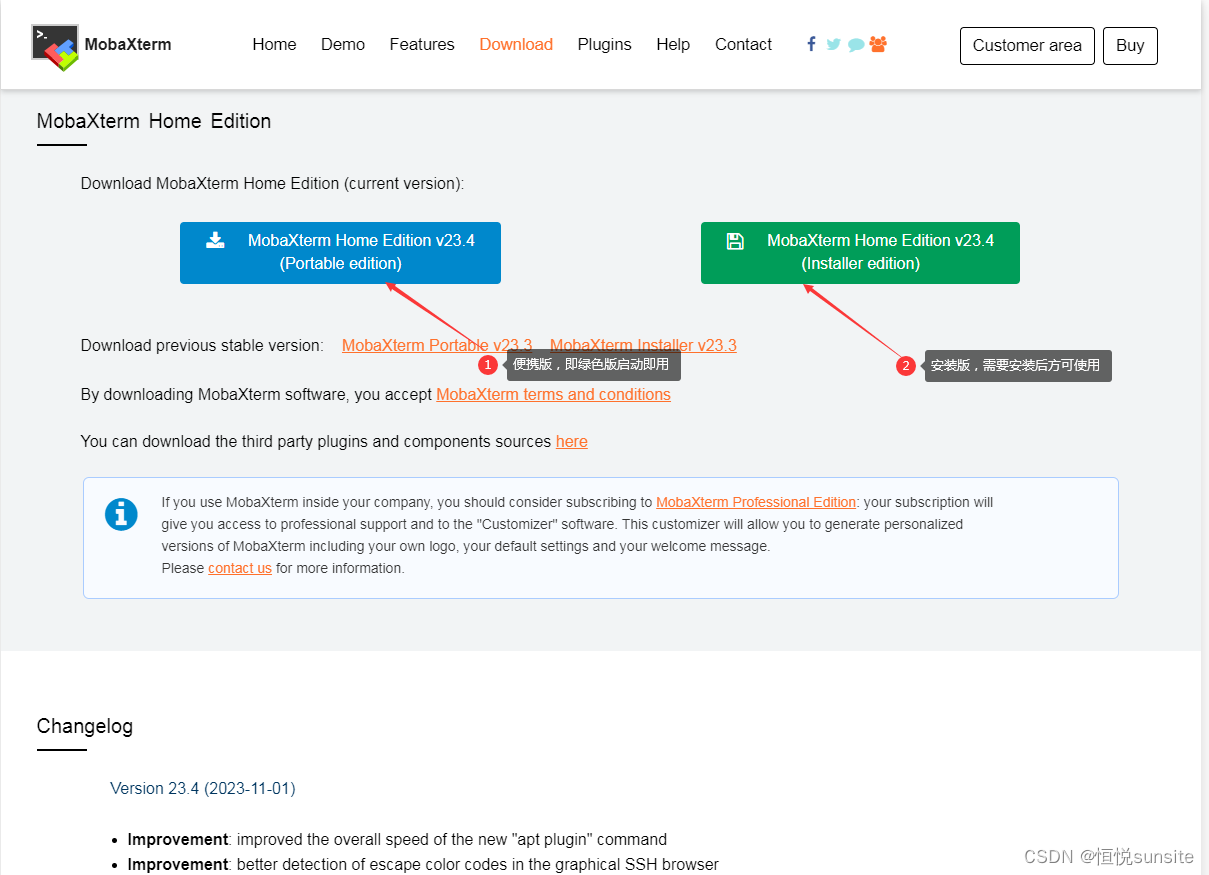The width and height of the screenshot is (1209, 875).
Task: Follow the 'here' plugins sources link
Action: click(572, 441)
